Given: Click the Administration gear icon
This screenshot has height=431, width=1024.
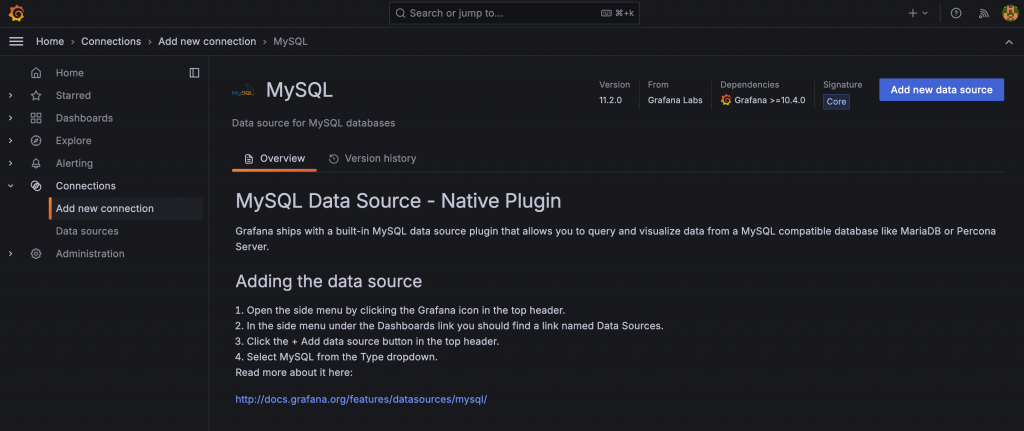Looking at the screenshot, I should pyautogui.click(x=36, y=254).
